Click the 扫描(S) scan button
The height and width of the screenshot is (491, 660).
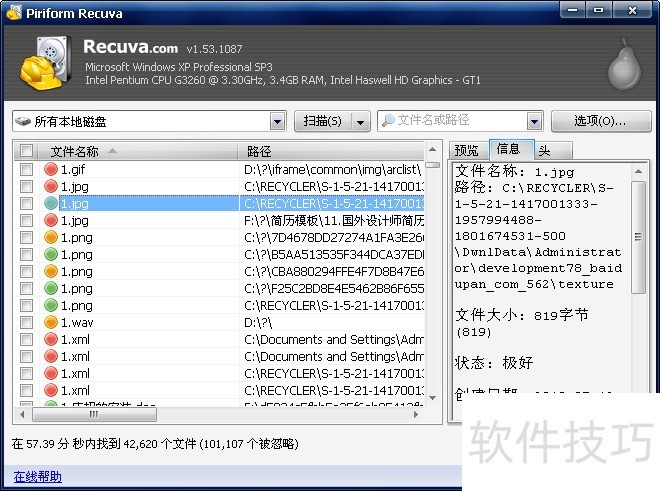323,122
